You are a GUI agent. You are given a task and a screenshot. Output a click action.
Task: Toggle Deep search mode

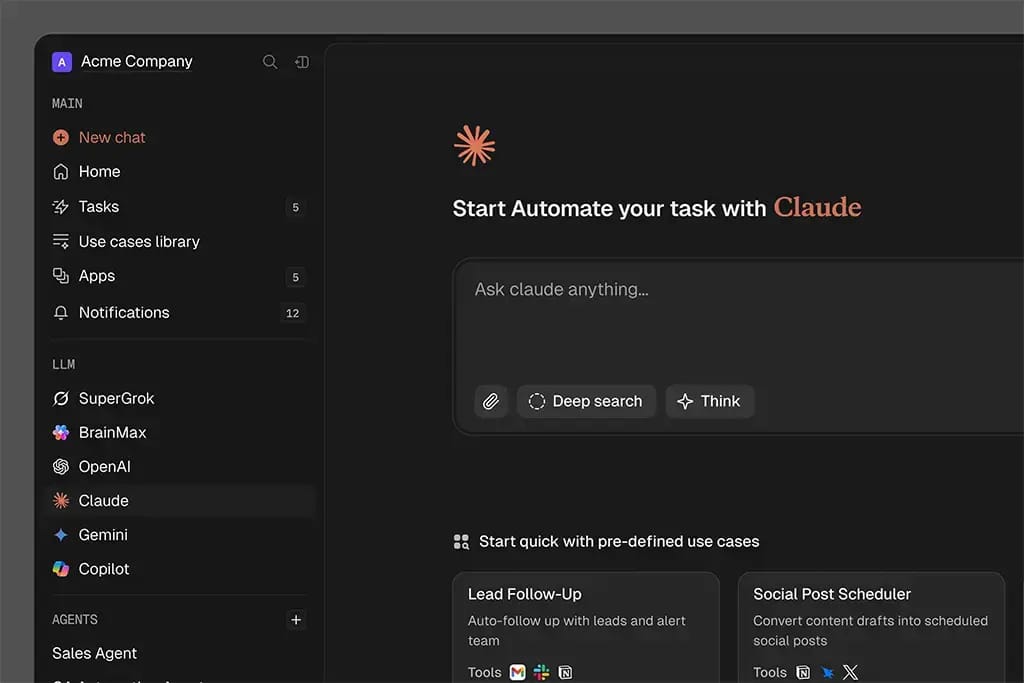pos(586,401)
